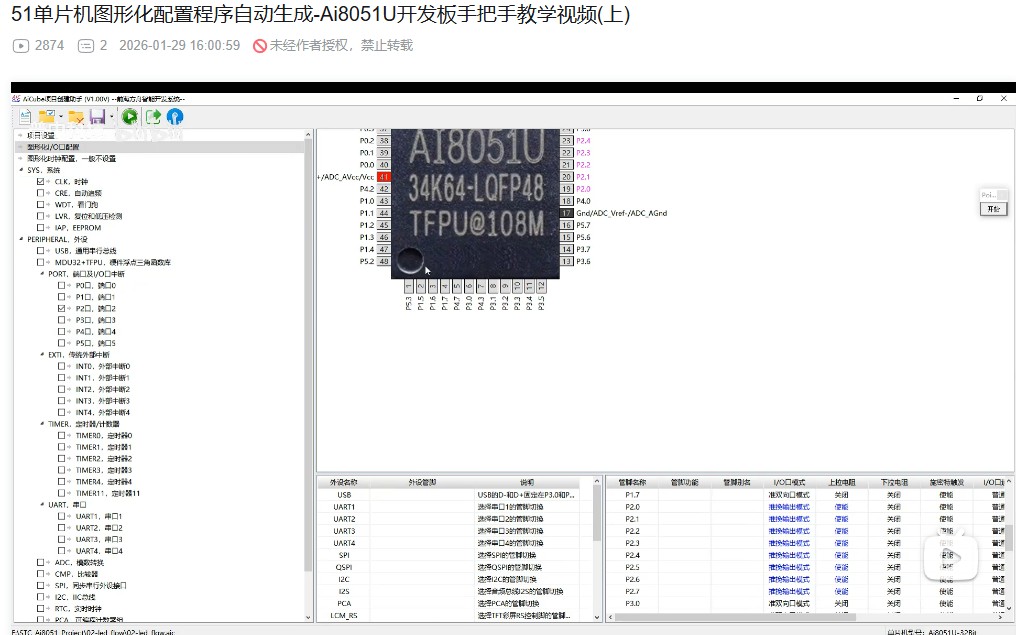The width and height of the screenshot is (1016, 635).
Task: Click the AiCube logo in the title bar
Action: click(x=16, y=99)
